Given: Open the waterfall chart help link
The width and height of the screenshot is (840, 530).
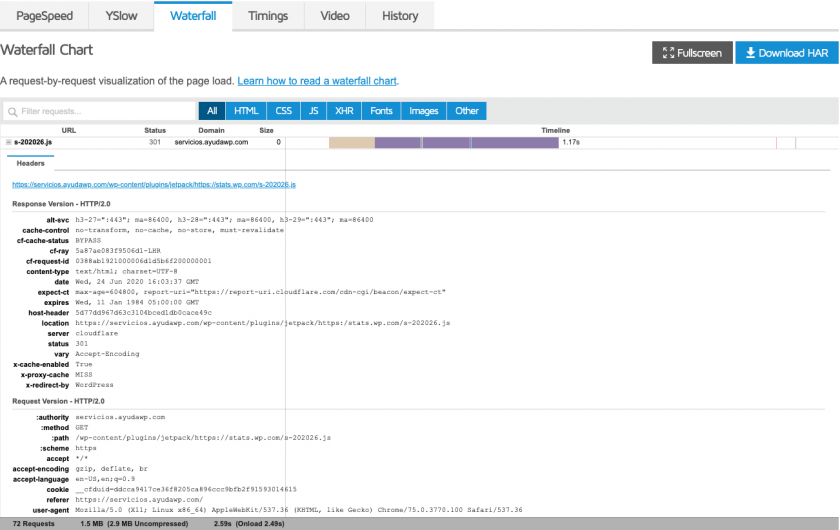Looking at the screenshot, I should point(317,81).
